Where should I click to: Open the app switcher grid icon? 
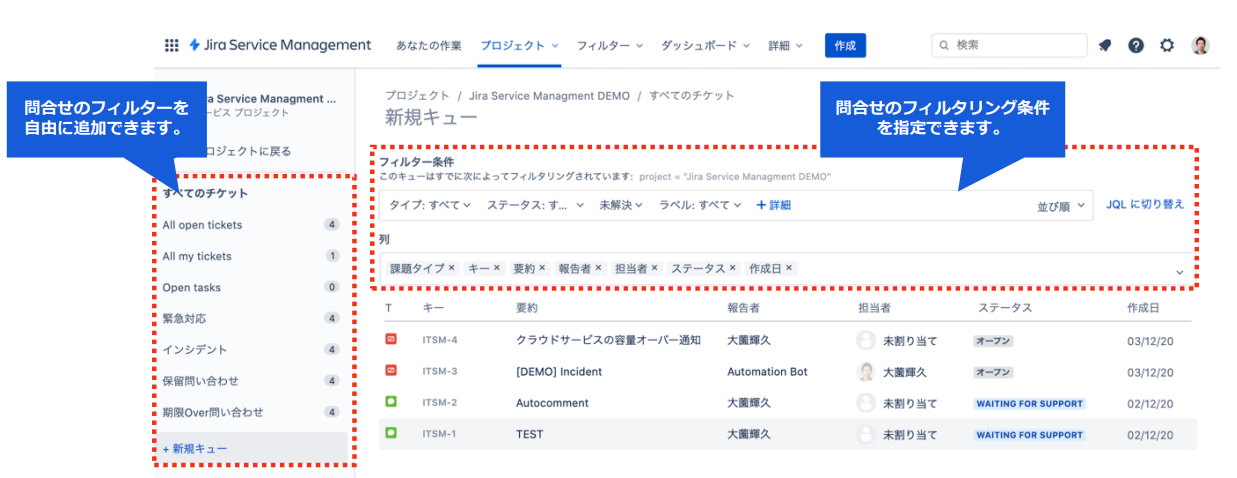tap(171, 45)
